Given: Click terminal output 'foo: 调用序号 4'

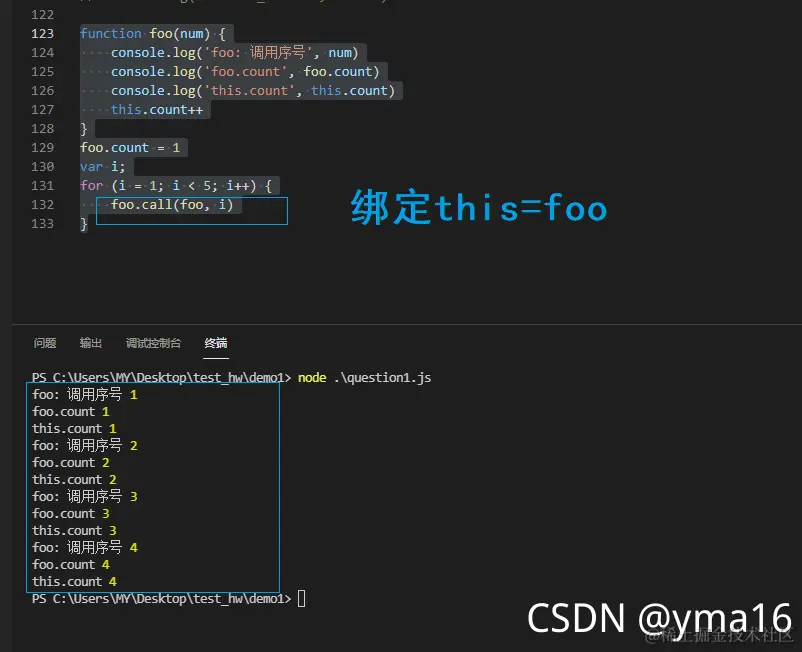Looking at the screenshot, I should (84, 547).
